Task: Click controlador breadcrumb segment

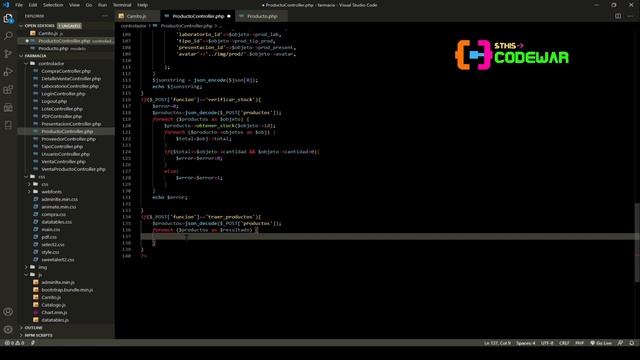Action: click(x=133, y=26)
